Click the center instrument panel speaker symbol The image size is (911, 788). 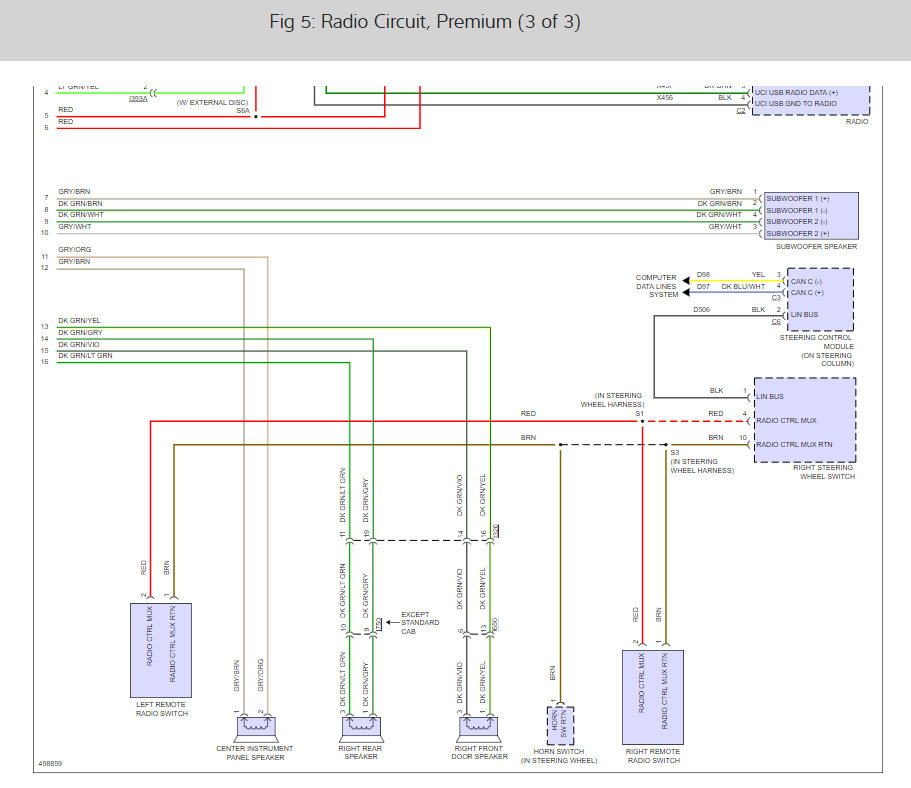[256, 728]
